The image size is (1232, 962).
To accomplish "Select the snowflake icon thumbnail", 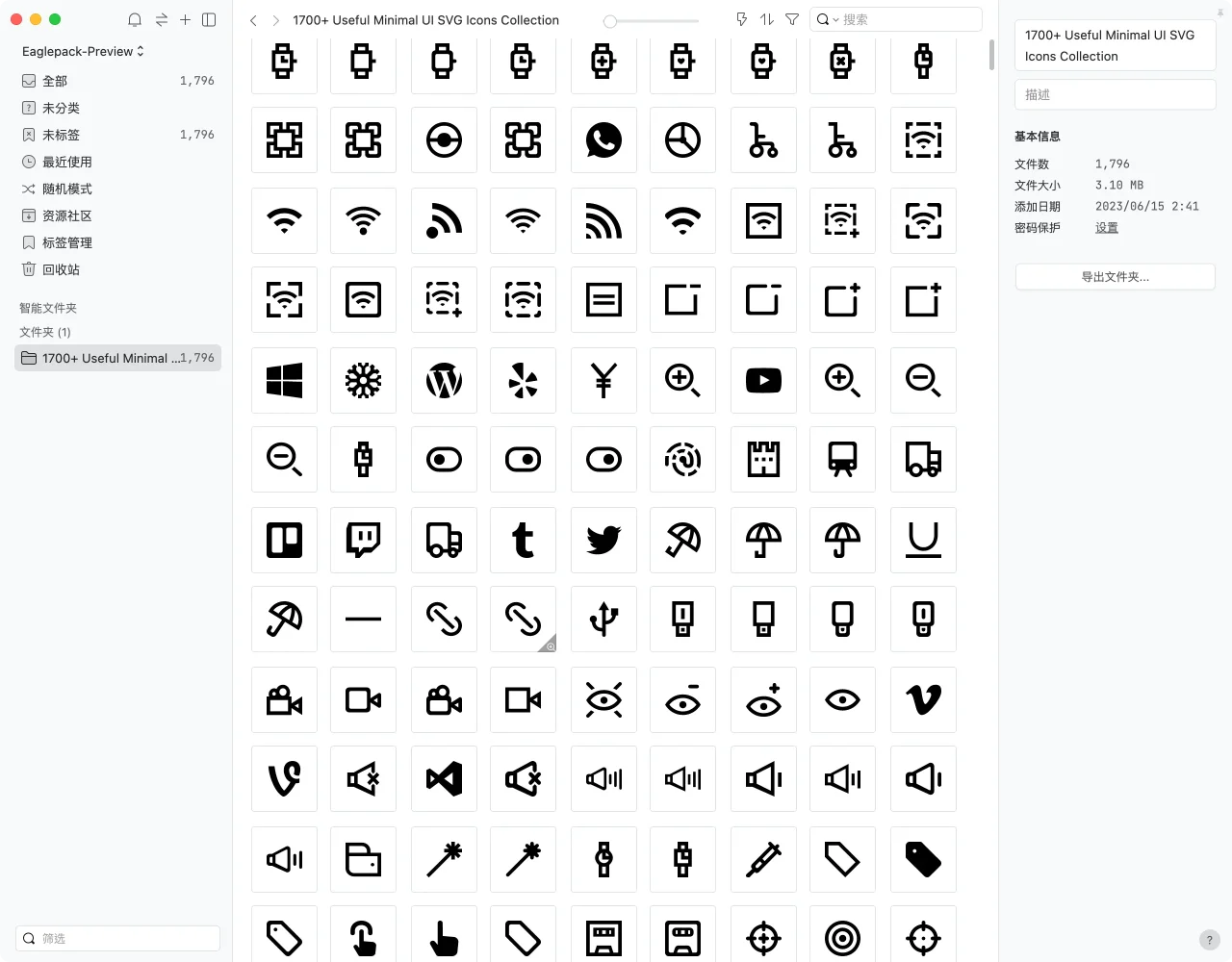I will [363, 381].
